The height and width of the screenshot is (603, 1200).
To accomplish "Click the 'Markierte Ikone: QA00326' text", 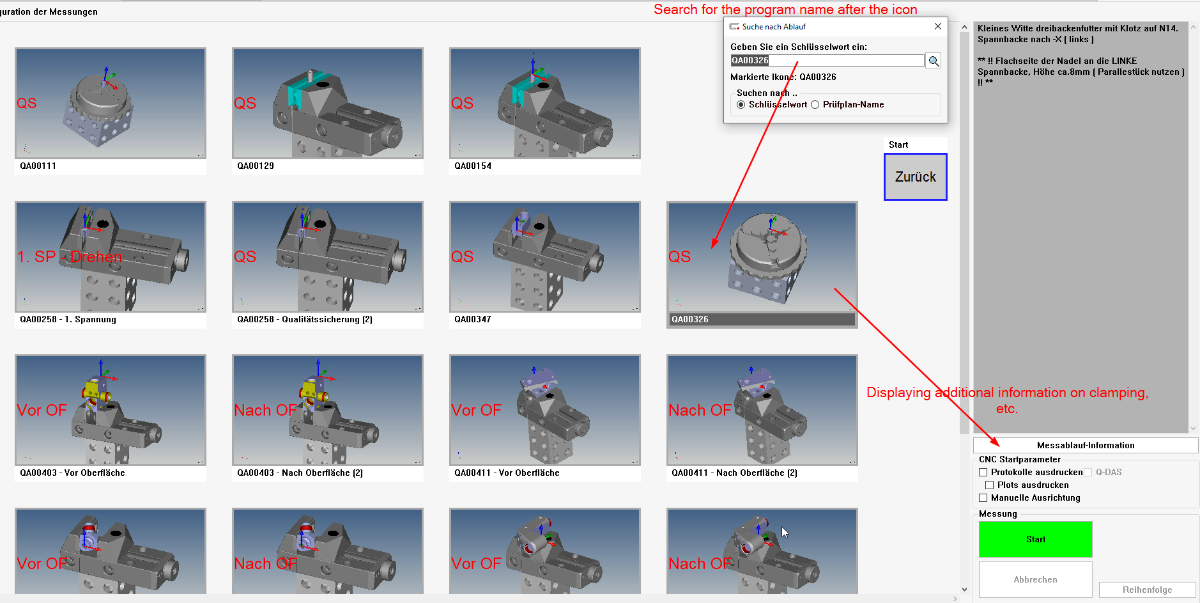I will point(783,76).
